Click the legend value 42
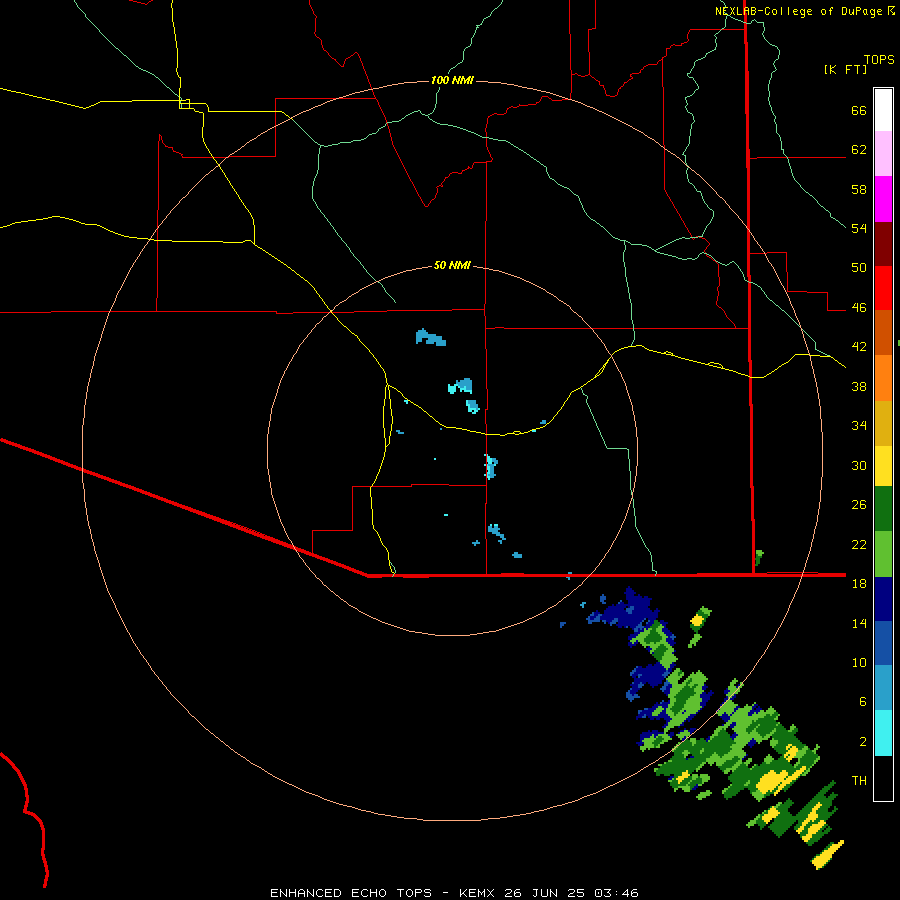Screen dimensions: 900x900 click(x=859, y=347)
